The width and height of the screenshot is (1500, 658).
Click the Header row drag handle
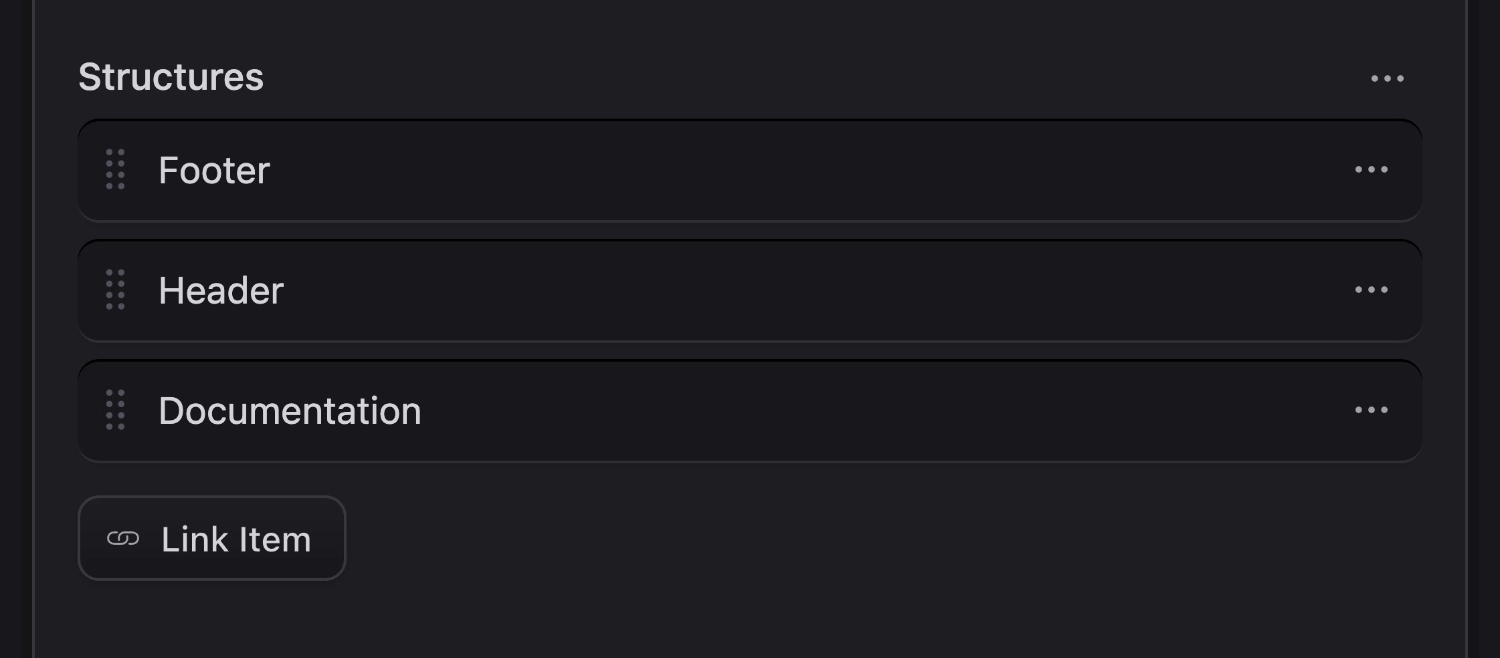click(x=115, y=290)
